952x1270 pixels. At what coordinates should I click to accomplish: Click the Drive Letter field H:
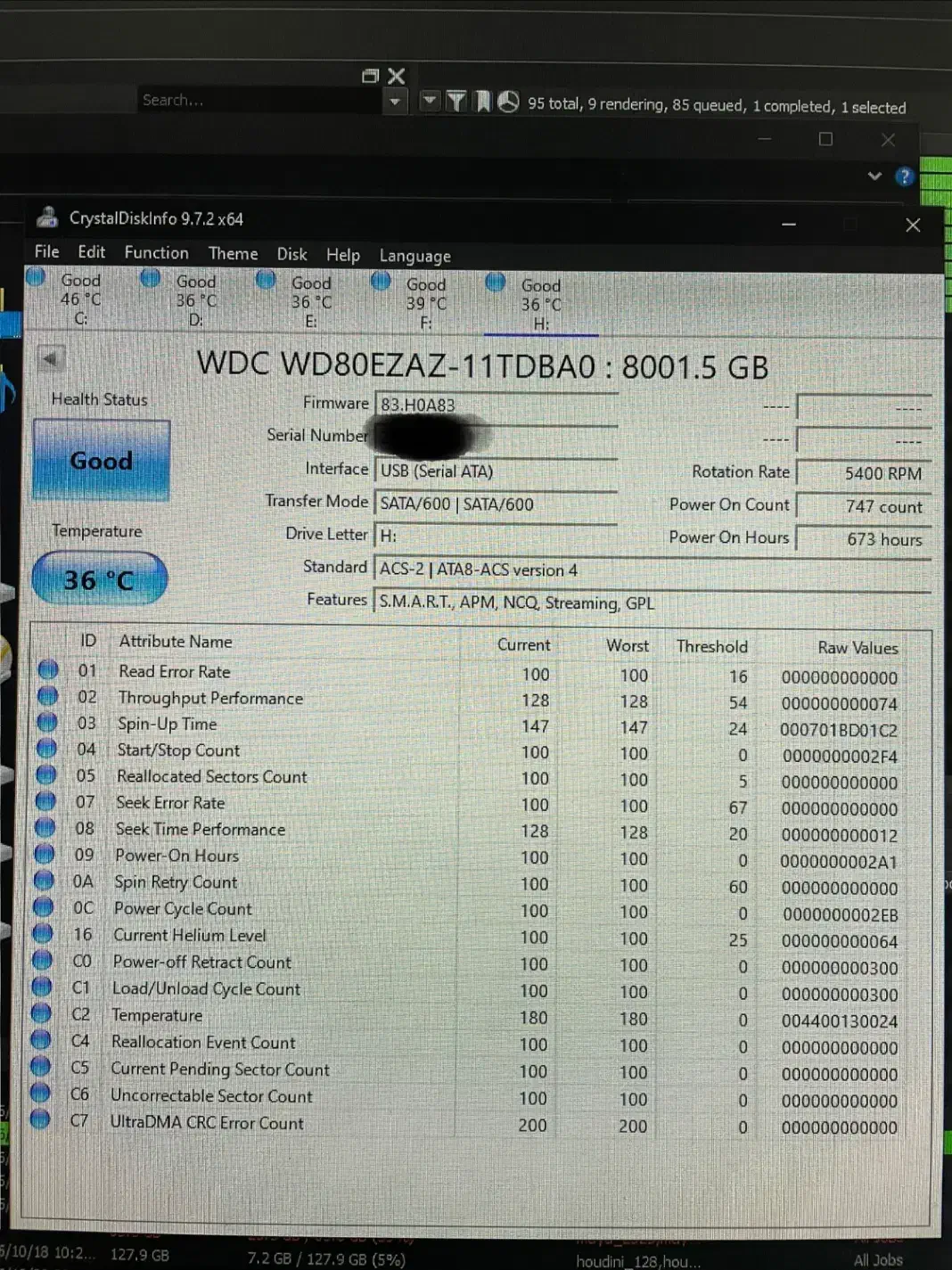tap(496, 537)
